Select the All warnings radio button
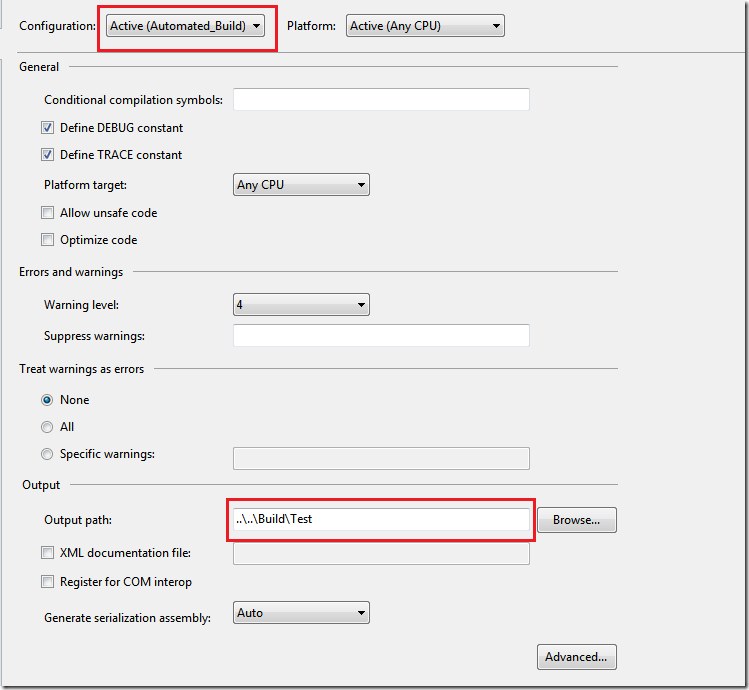This screenshot has width=749, height=690. [48, 427]
